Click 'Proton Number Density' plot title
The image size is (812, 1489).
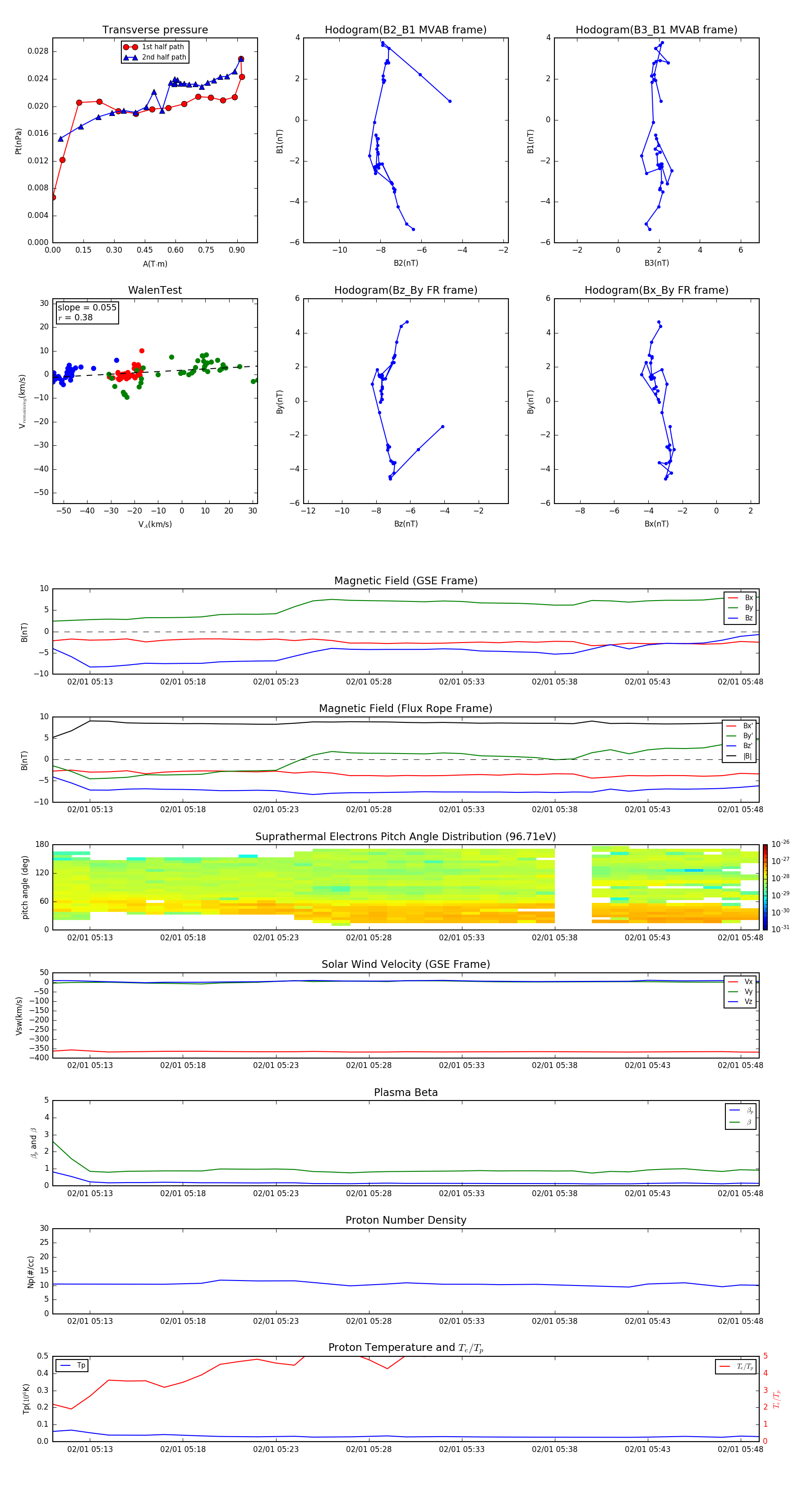tap(406, 1220)
